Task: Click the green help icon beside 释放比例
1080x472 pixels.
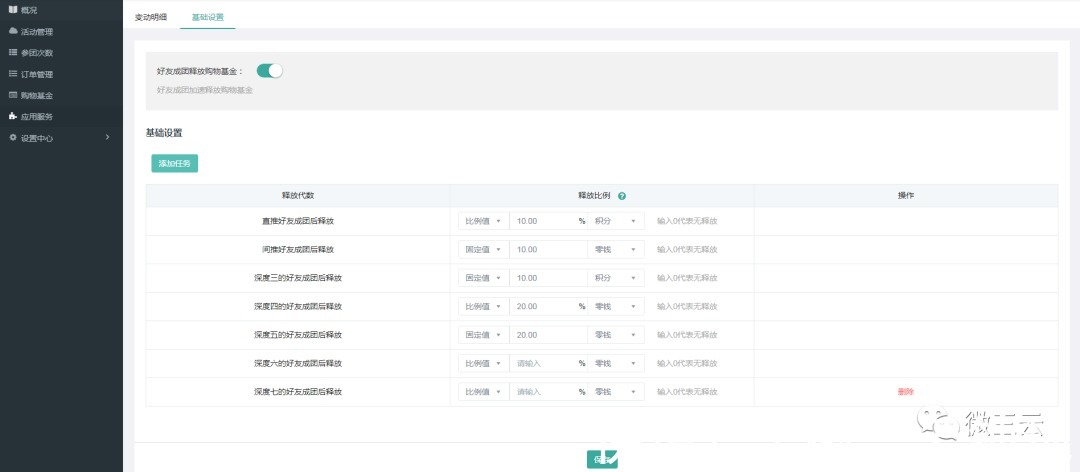Action: click(622, 196)
